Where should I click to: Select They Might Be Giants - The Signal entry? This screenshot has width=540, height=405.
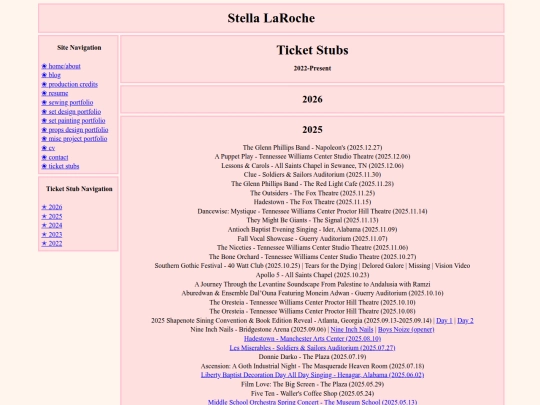(x=312, y=220)
